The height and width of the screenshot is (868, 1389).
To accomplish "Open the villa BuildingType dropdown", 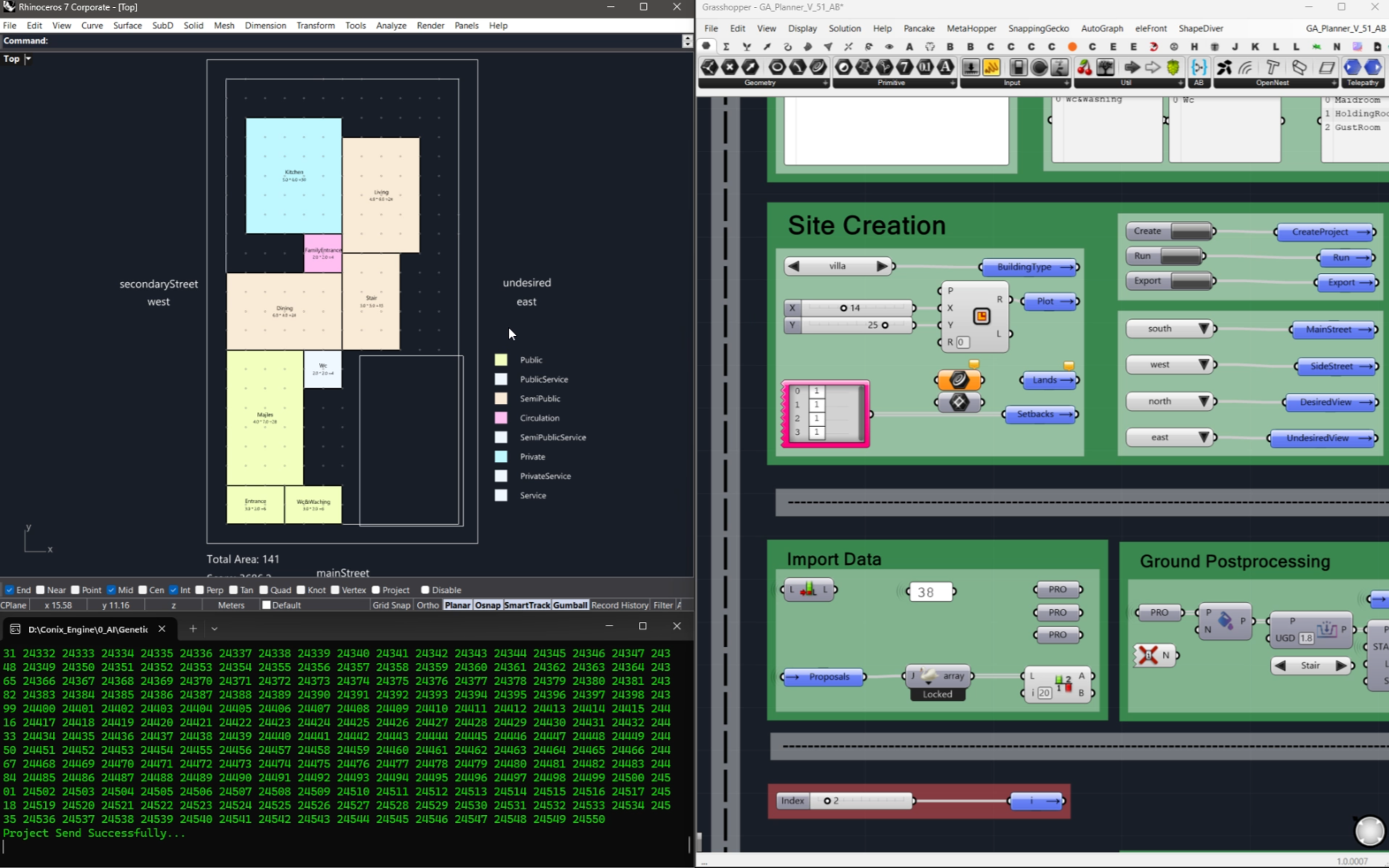I will [838, 266].
